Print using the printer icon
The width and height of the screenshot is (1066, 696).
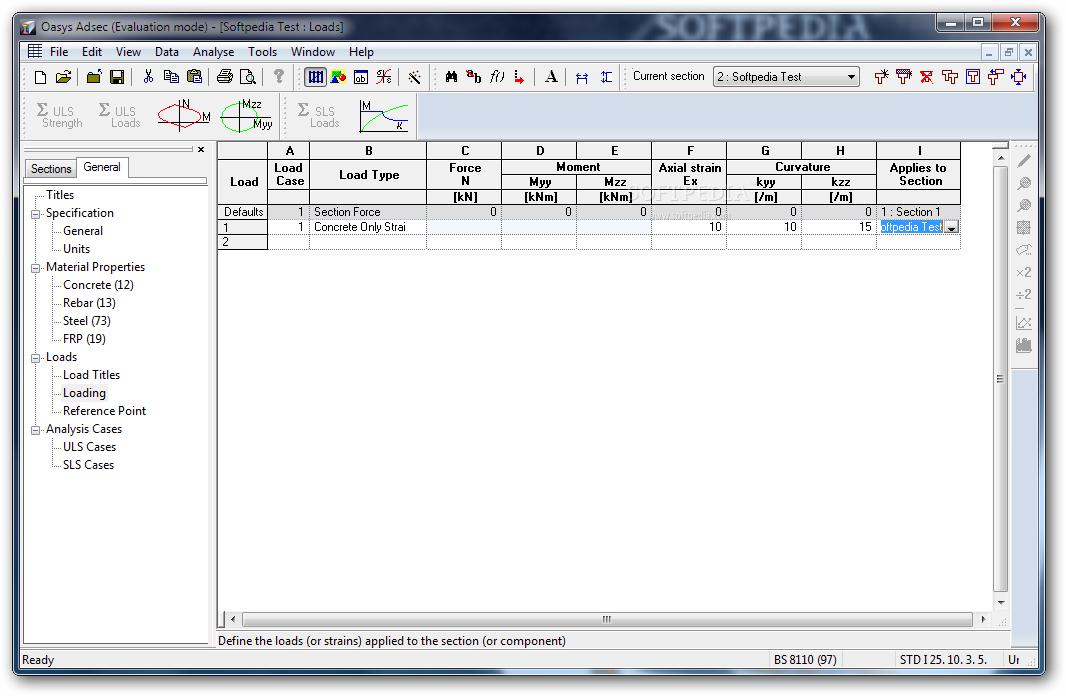point(224,77)
